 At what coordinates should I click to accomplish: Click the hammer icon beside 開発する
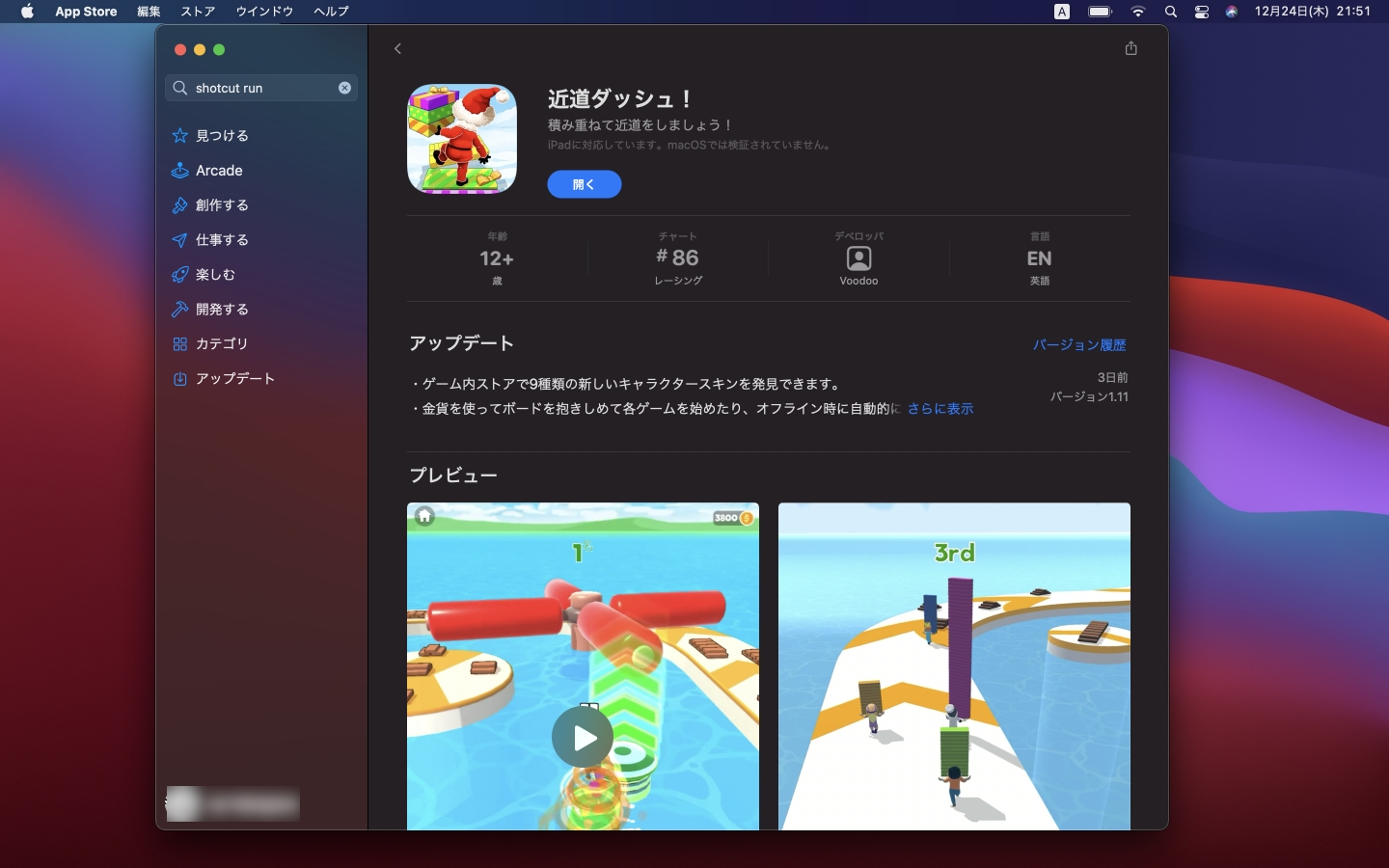tap(179, 310)
